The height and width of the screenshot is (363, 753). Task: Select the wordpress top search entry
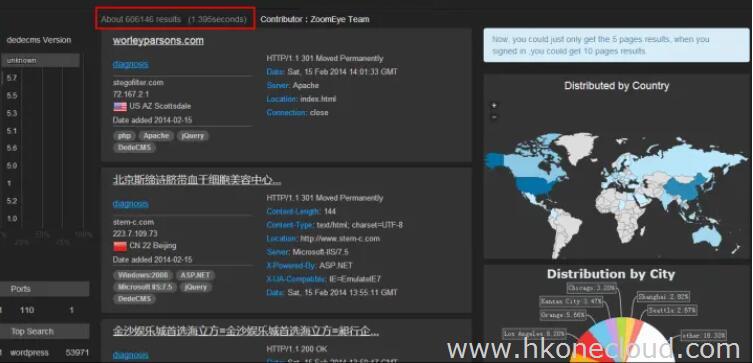pyautogui.click(x=29, y=352)
